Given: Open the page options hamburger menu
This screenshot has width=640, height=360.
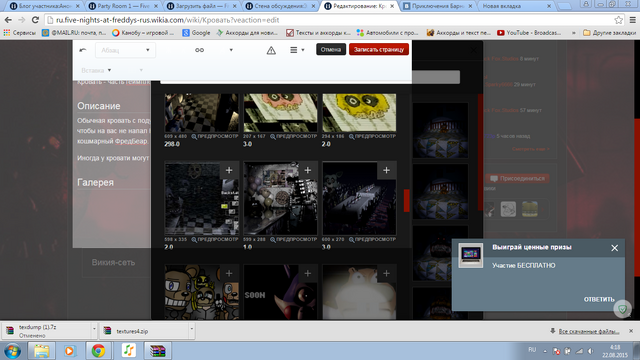Looking at the screenshot, I should coord(297,50).
